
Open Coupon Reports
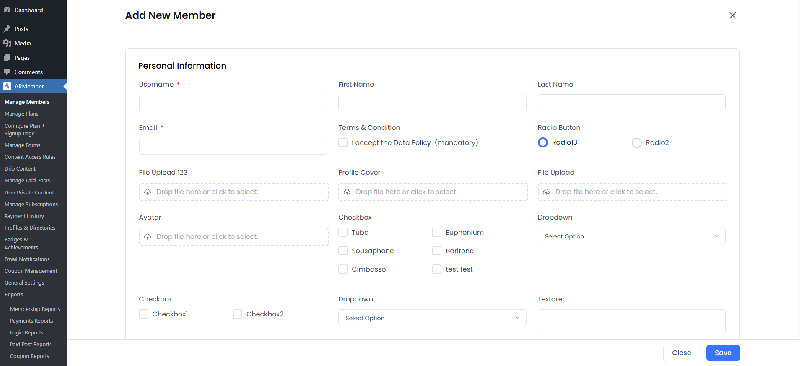(x=29, y=356)
